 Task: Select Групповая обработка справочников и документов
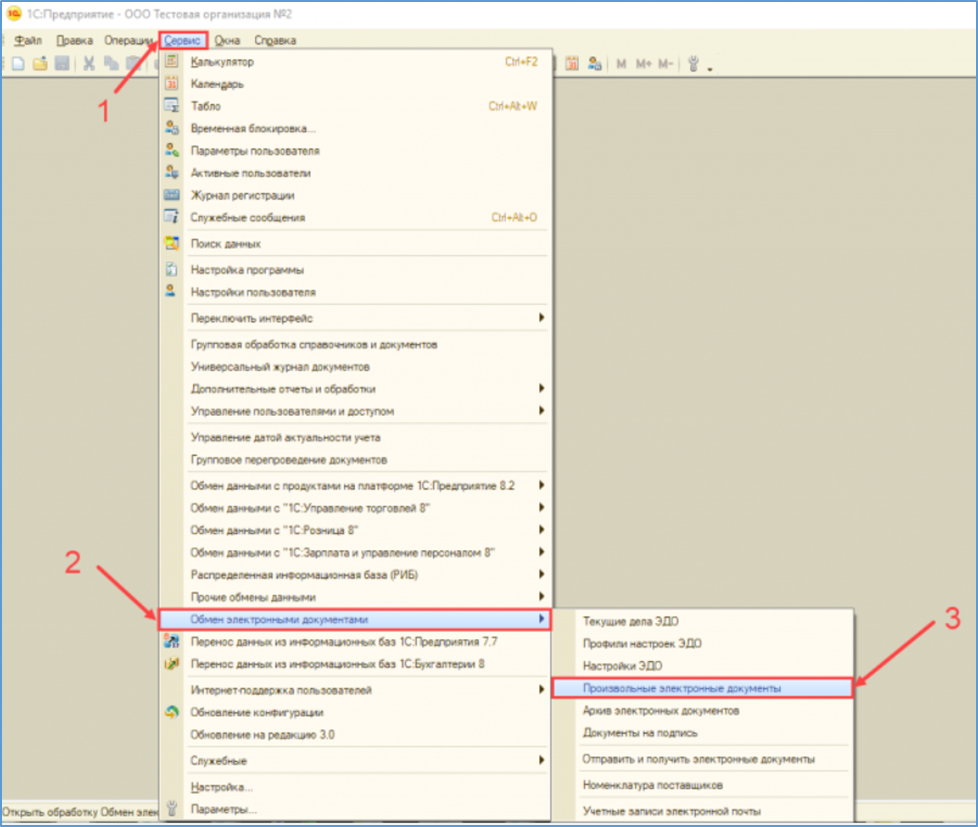pos(314,344)
